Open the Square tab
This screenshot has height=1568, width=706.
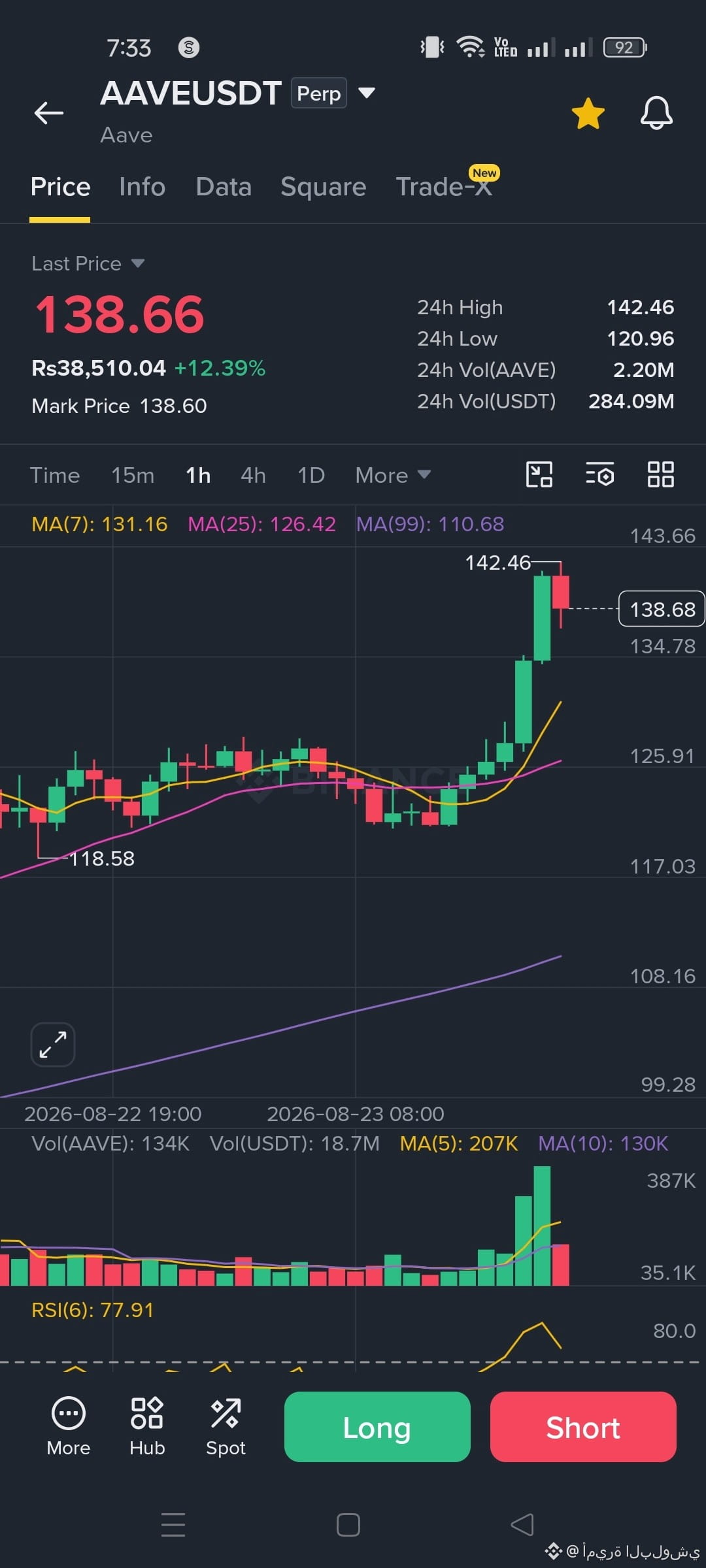click(324, 187)
